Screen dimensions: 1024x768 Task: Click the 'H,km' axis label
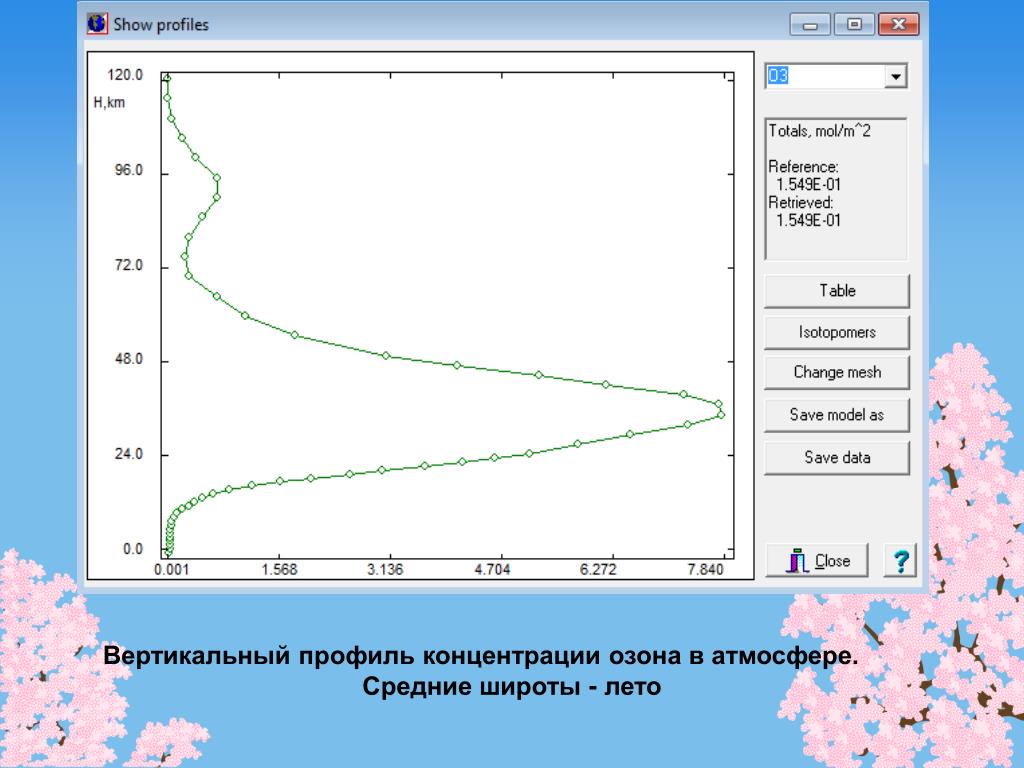pos(109,103)
